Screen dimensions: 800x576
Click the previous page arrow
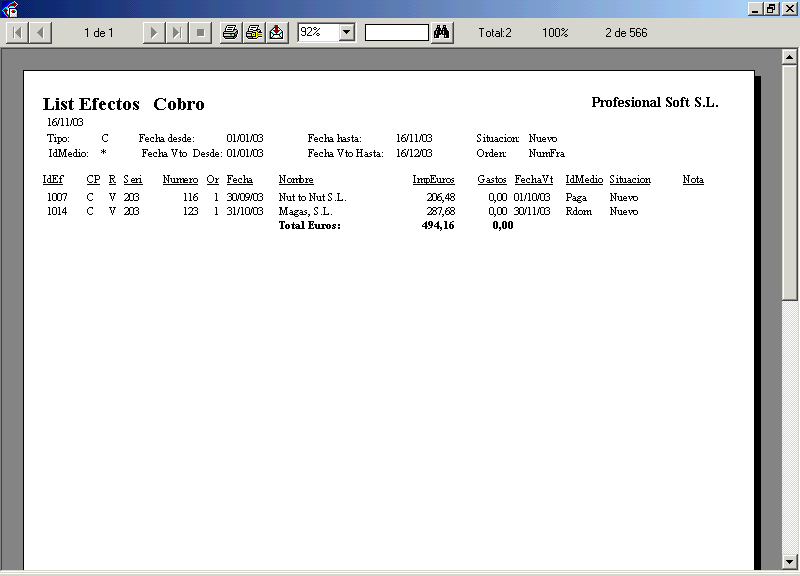tap(40, 33)
